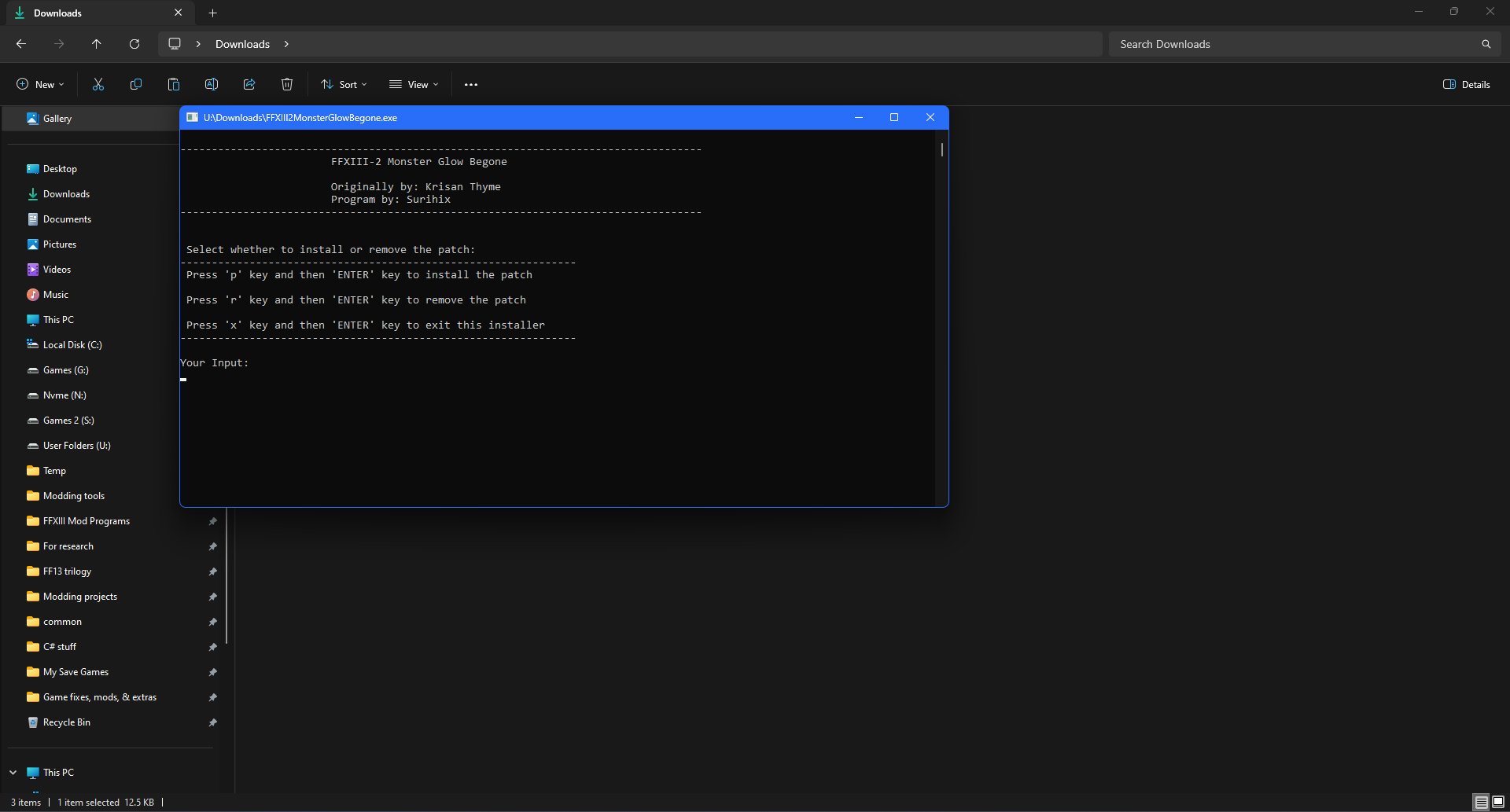Screen dimensions: 1510x812
Task: Open the View dropdown menu
Action: coord(414,84)
